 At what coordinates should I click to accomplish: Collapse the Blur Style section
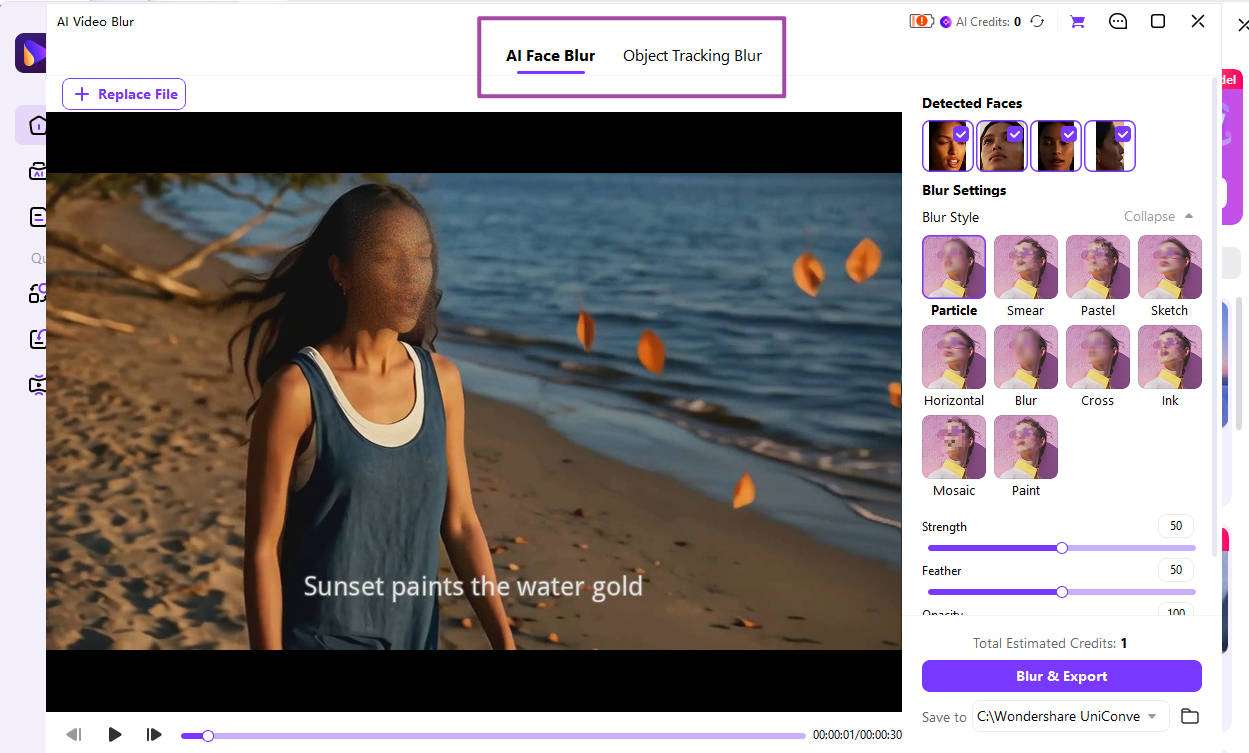[1159, 216]
